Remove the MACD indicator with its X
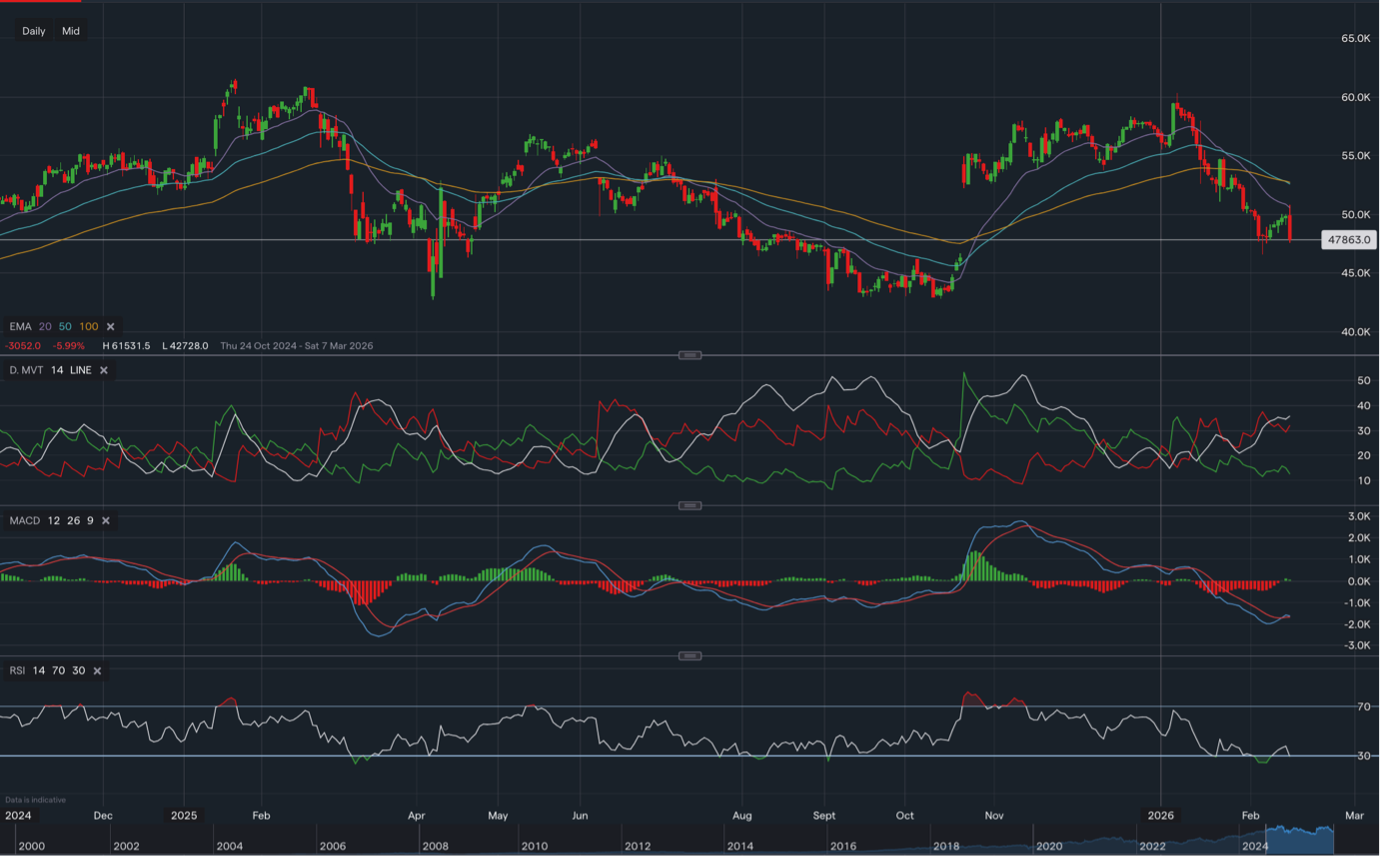This screenshot has width=1384, height=858. tap(106, 521)
